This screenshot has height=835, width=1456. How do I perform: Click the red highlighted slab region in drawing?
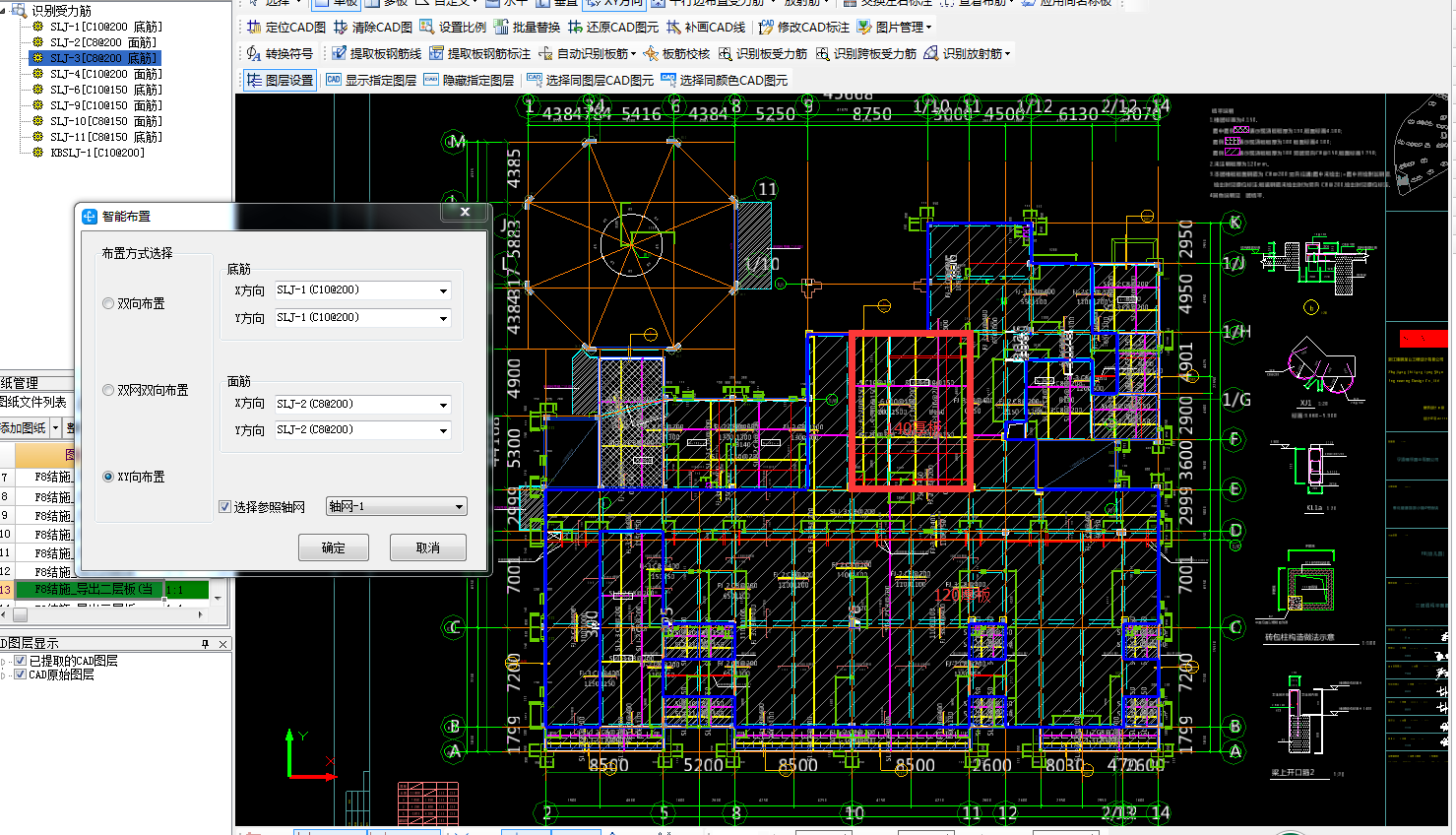(912, 411)
